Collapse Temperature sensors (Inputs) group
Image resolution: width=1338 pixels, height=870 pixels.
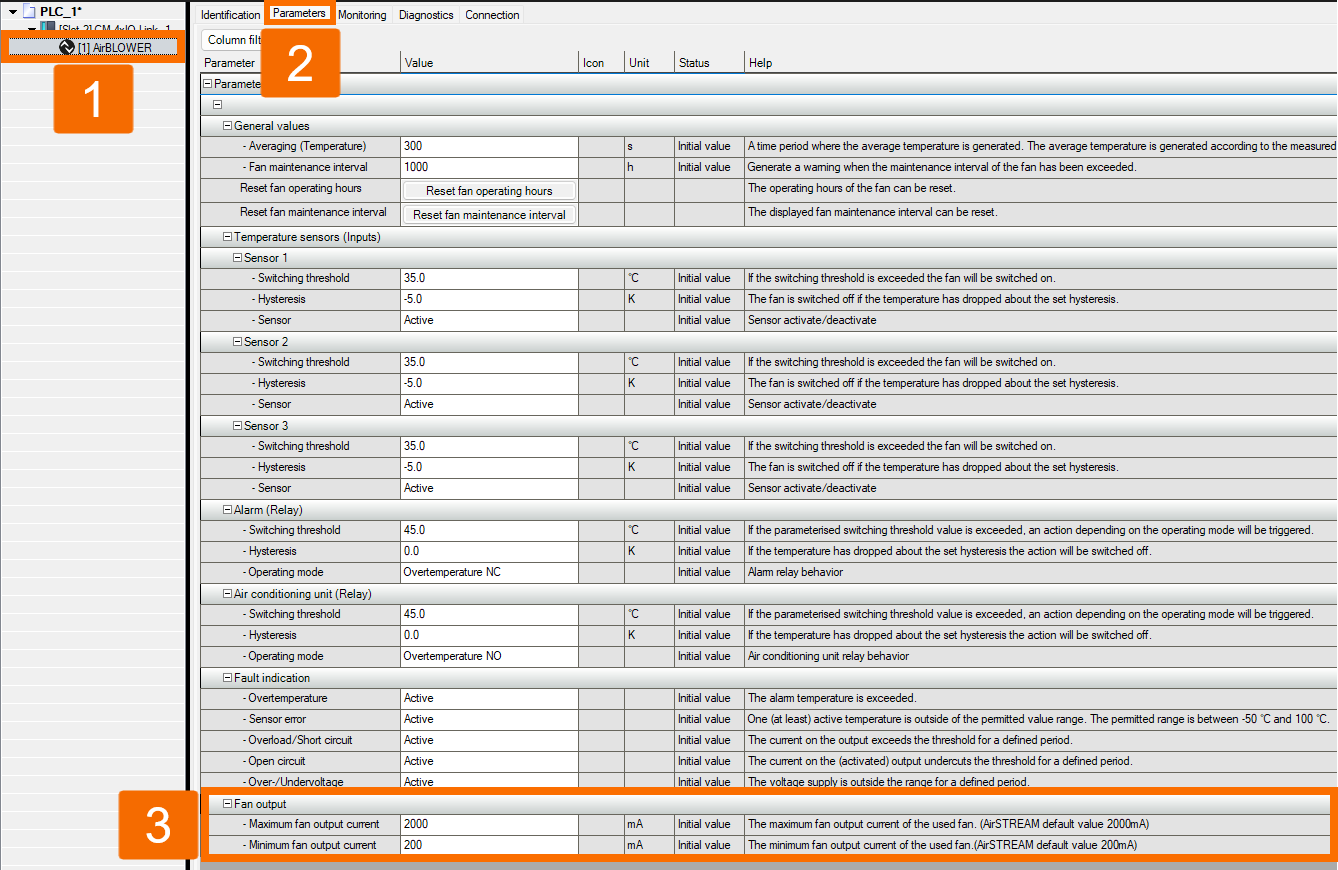pos(227,237)
